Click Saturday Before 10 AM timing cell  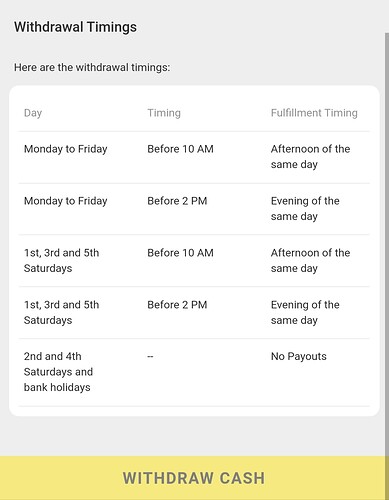coord(180,253)
